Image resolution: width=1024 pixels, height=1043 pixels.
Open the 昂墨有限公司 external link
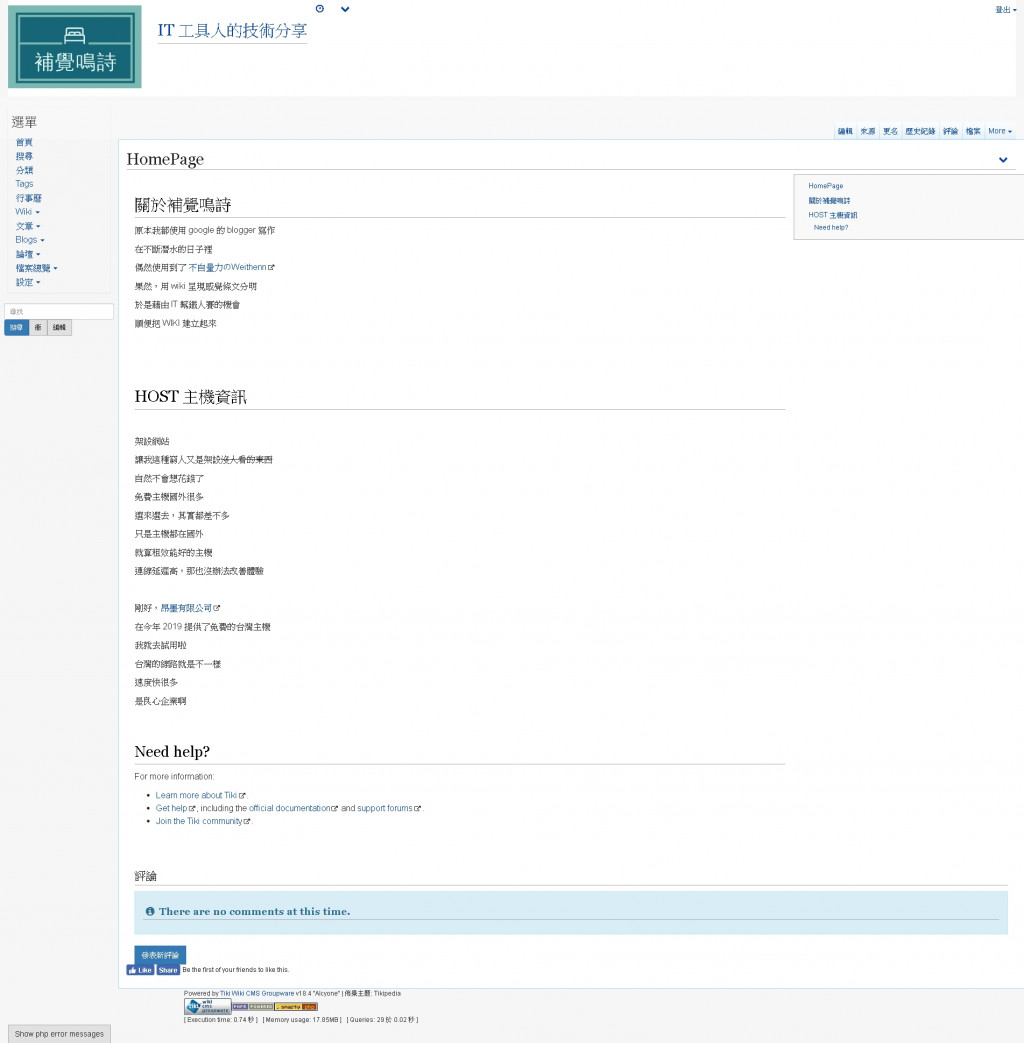pyautogui.click(x=190, y=608)
